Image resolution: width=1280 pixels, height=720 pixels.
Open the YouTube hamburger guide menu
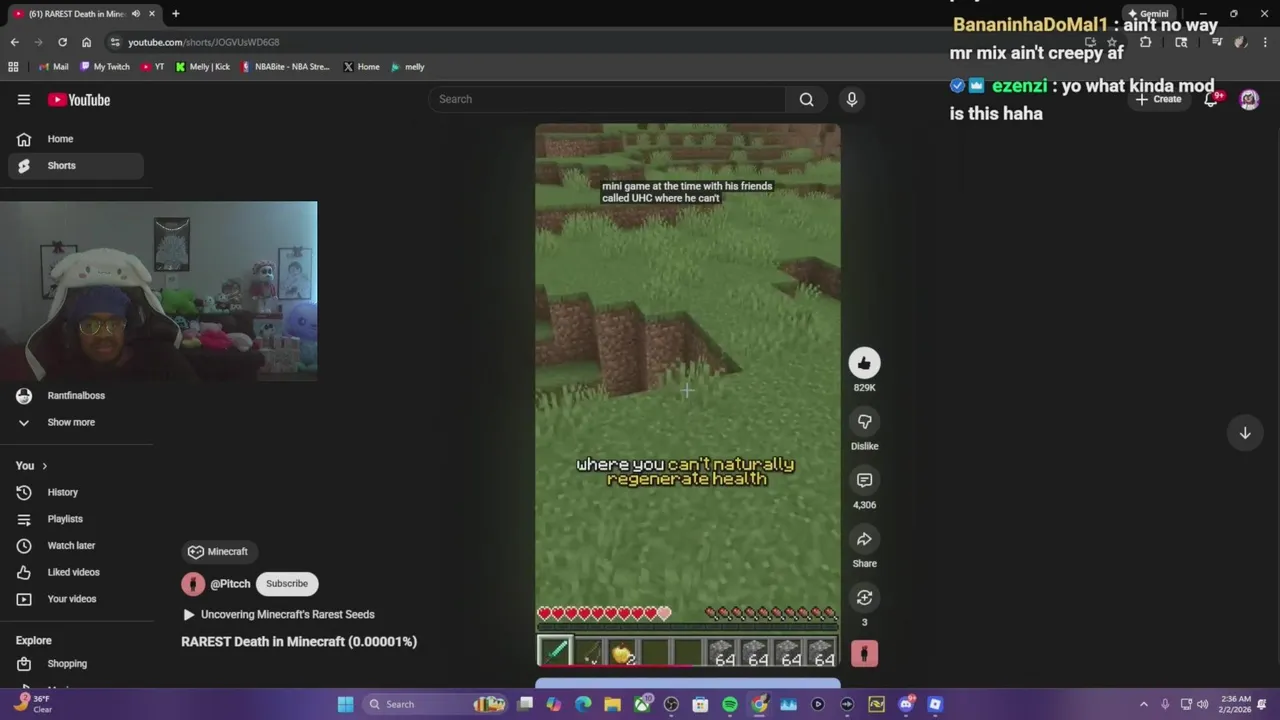[24, 100]
